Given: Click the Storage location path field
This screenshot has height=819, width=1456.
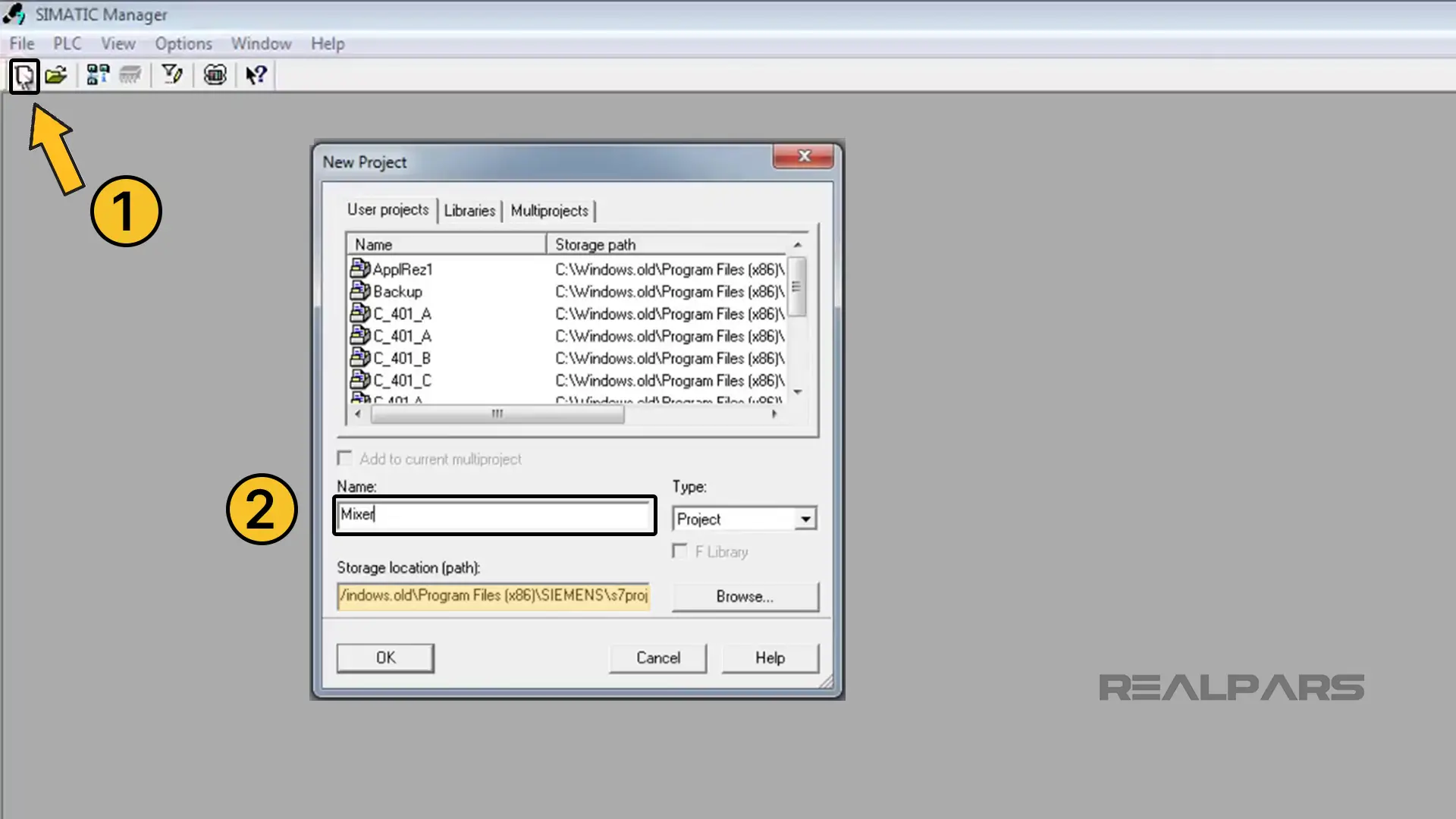Looking at the screenshot, I should (x=494, y=595).
